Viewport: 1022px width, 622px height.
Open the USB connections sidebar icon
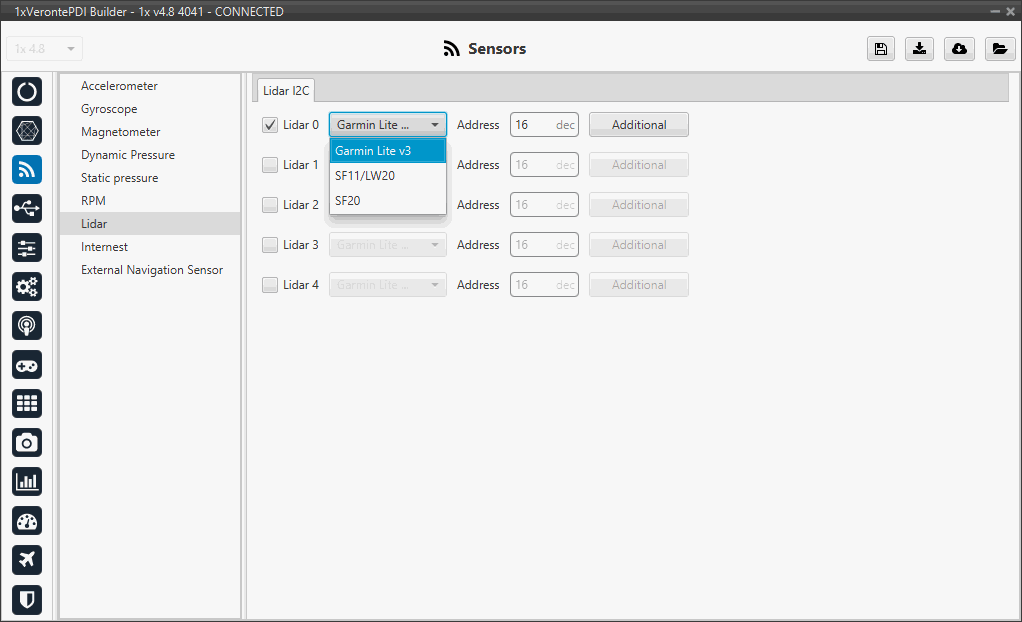tap(27, 209)
